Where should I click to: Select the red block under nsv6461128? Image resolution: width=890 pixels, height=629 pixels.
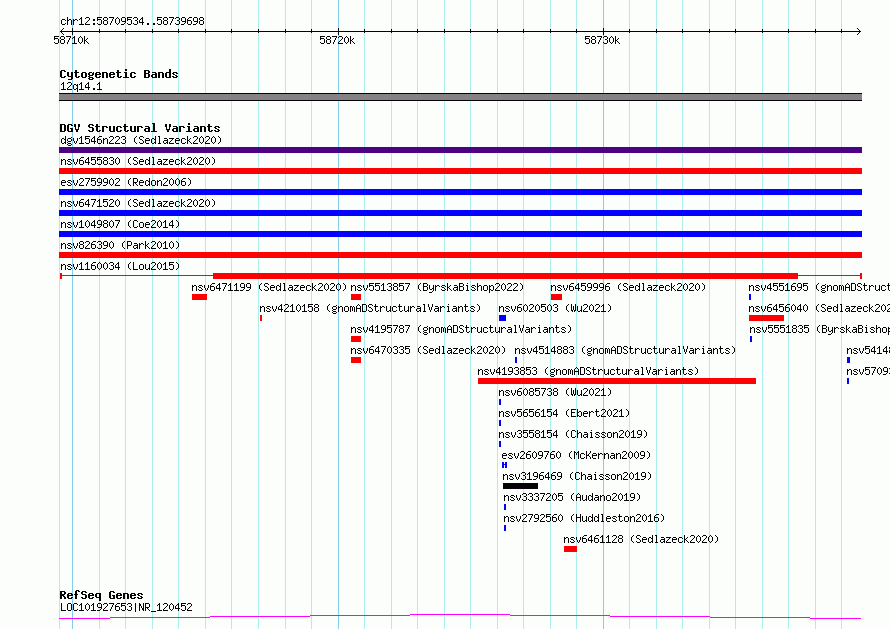[x=570, y=549]
